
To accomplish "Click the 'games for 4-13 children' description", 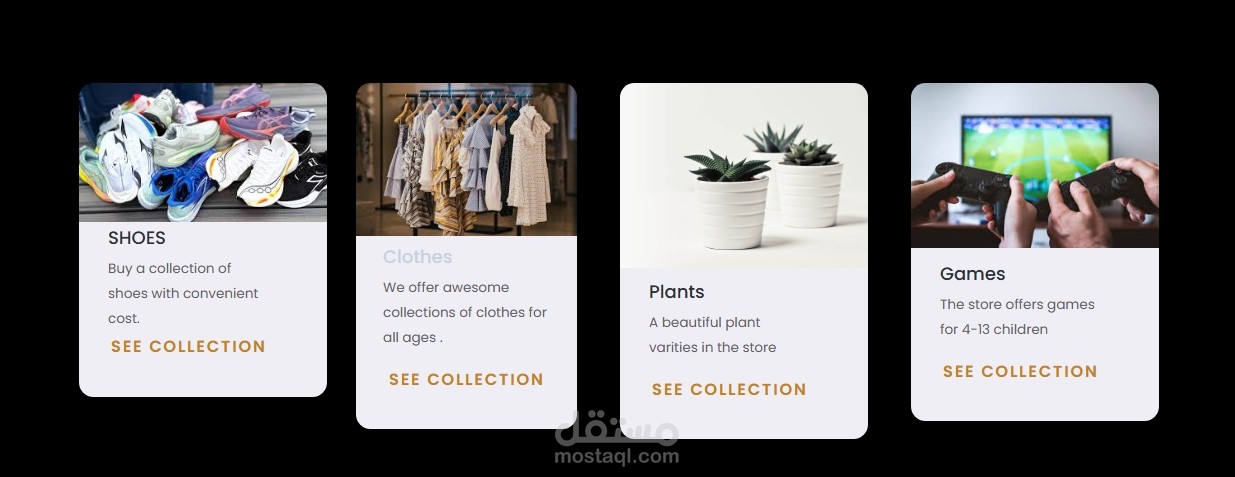I will [1017, 317].
